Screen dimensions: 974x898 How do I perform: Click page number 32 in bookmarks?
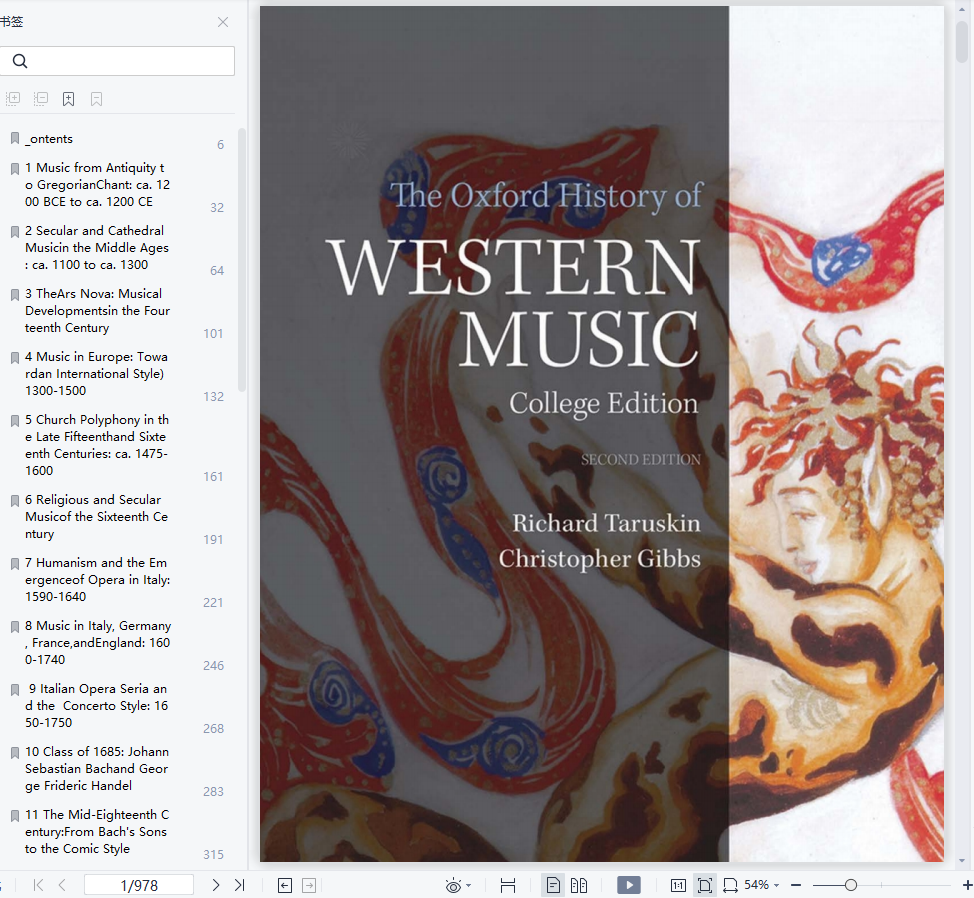(x=217, y=207)
